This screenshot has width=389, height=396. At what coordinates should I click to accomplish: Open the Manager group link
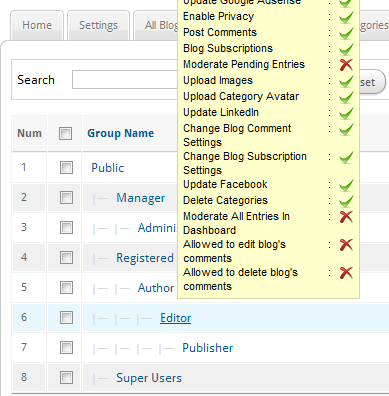140,198
